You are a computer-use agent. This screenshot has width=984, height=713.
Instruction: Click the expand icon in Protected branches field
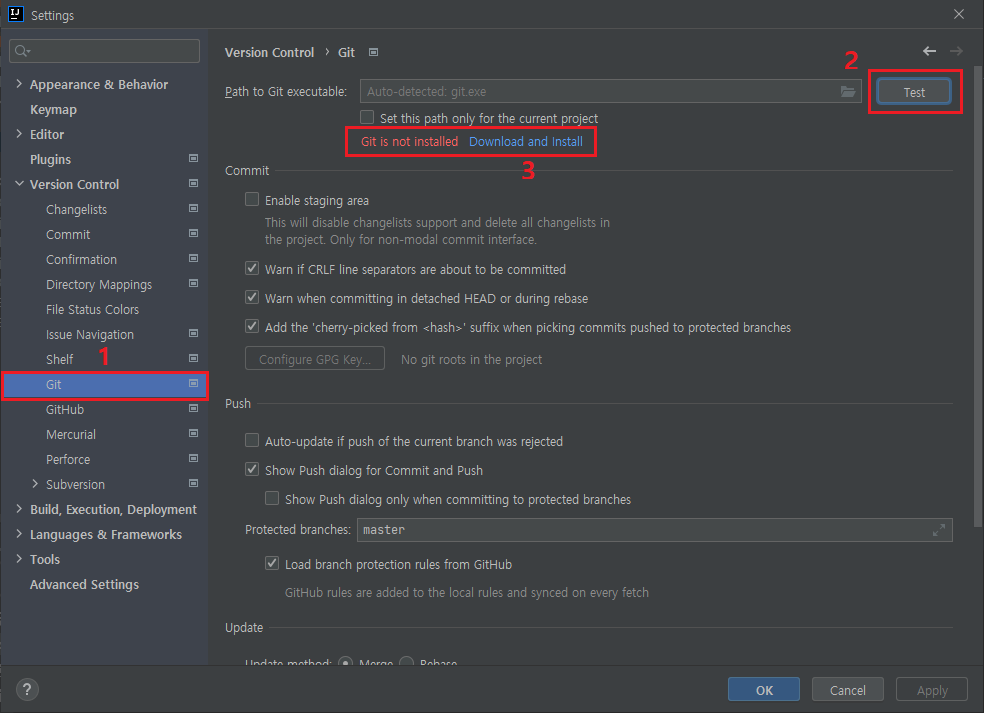[939, 530]
